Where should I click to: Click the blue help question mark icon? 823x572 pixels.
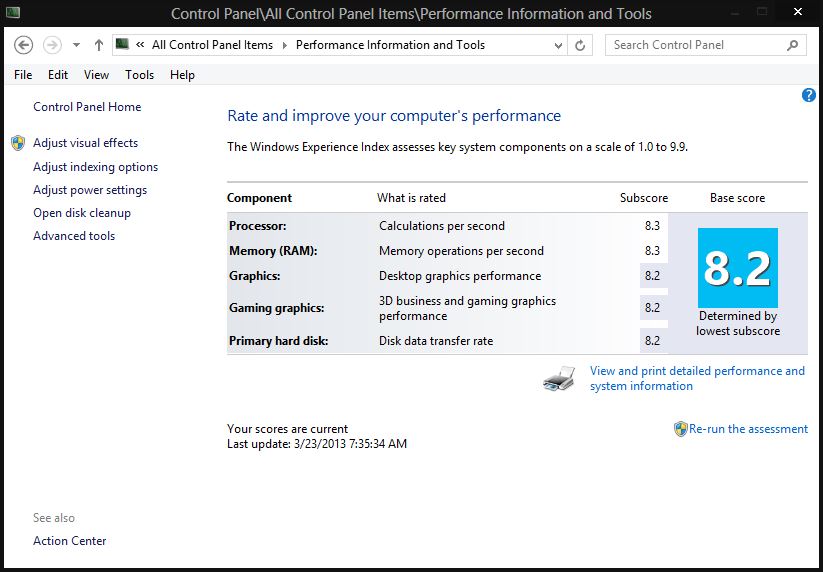pyautogui.click(x=808, y=95)
